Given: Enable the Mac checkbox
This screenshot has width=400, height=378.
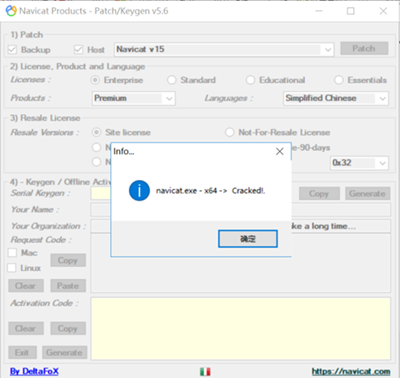Looking at the screenshot, I should coord(12,252).
